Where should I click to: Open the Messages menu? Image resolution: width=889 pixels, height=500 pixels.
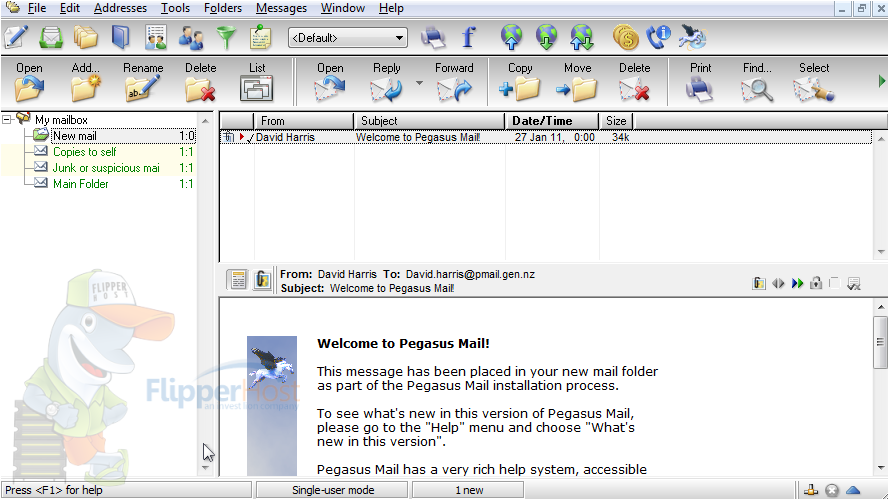281,8
